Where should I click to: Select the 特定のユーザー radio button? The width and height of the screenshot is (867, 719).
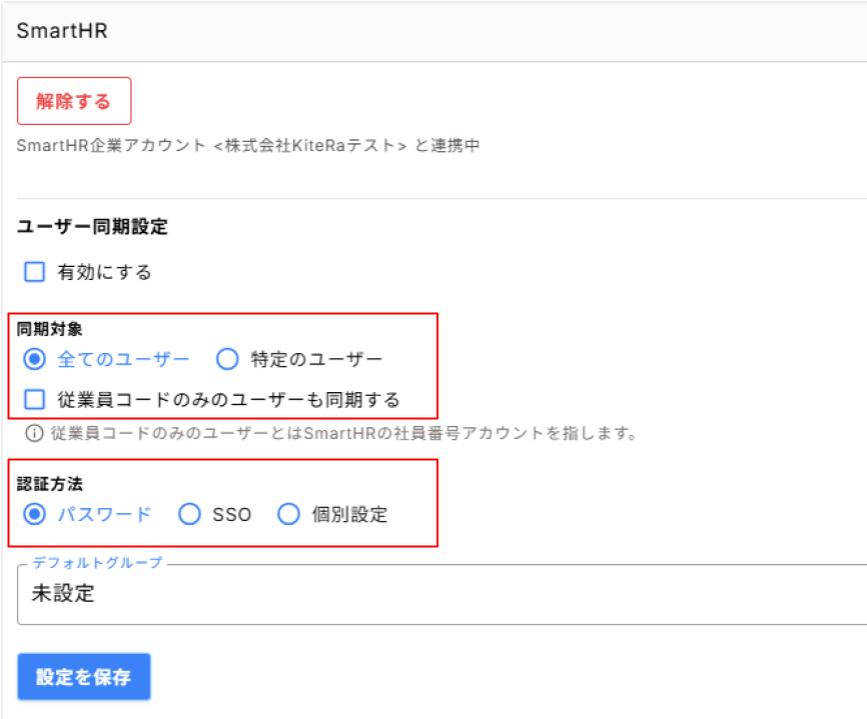227,360
